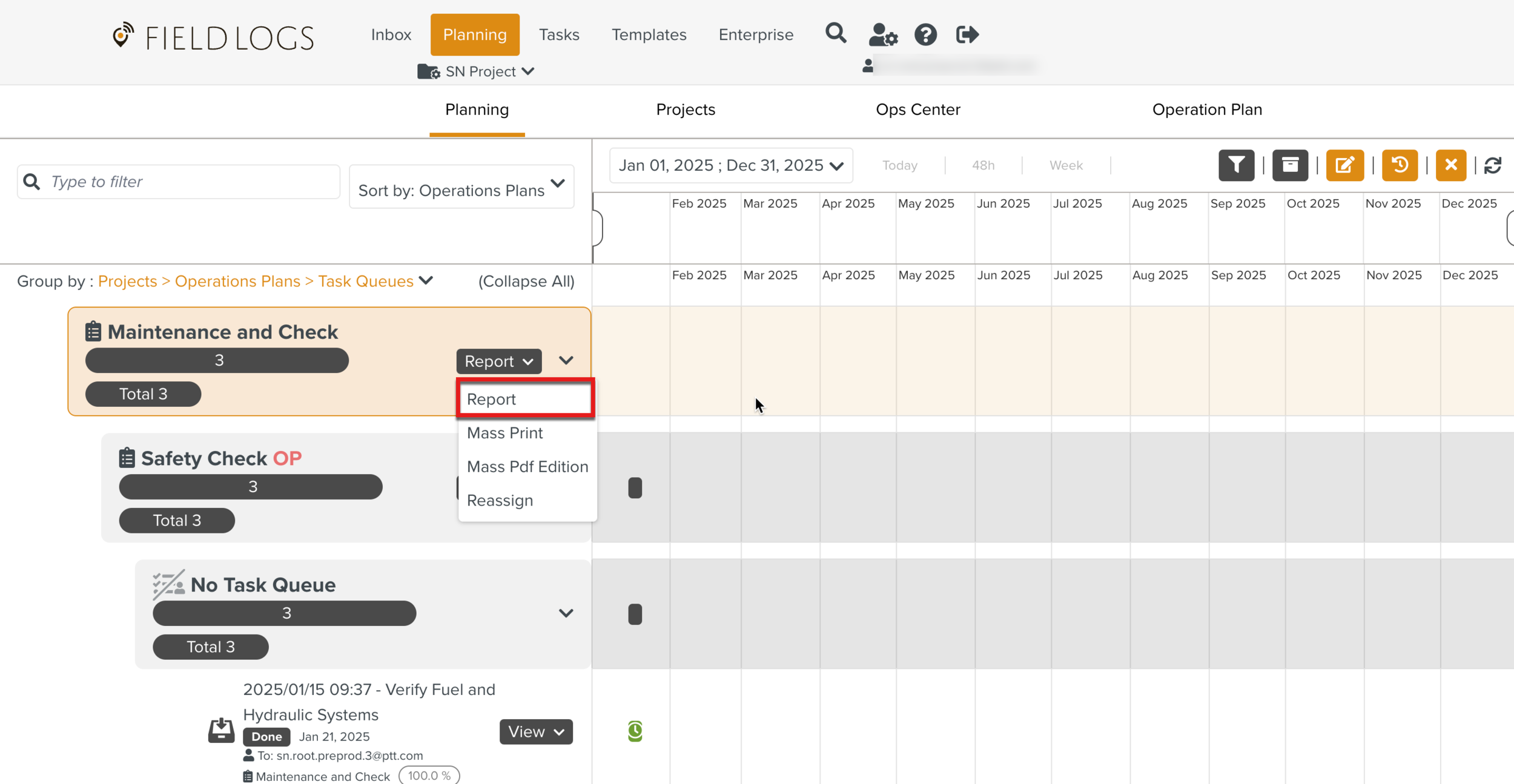Choose Reassign in the dropdown menu
The height and width of the screenshot is (784, 1514).
[500, 501]
